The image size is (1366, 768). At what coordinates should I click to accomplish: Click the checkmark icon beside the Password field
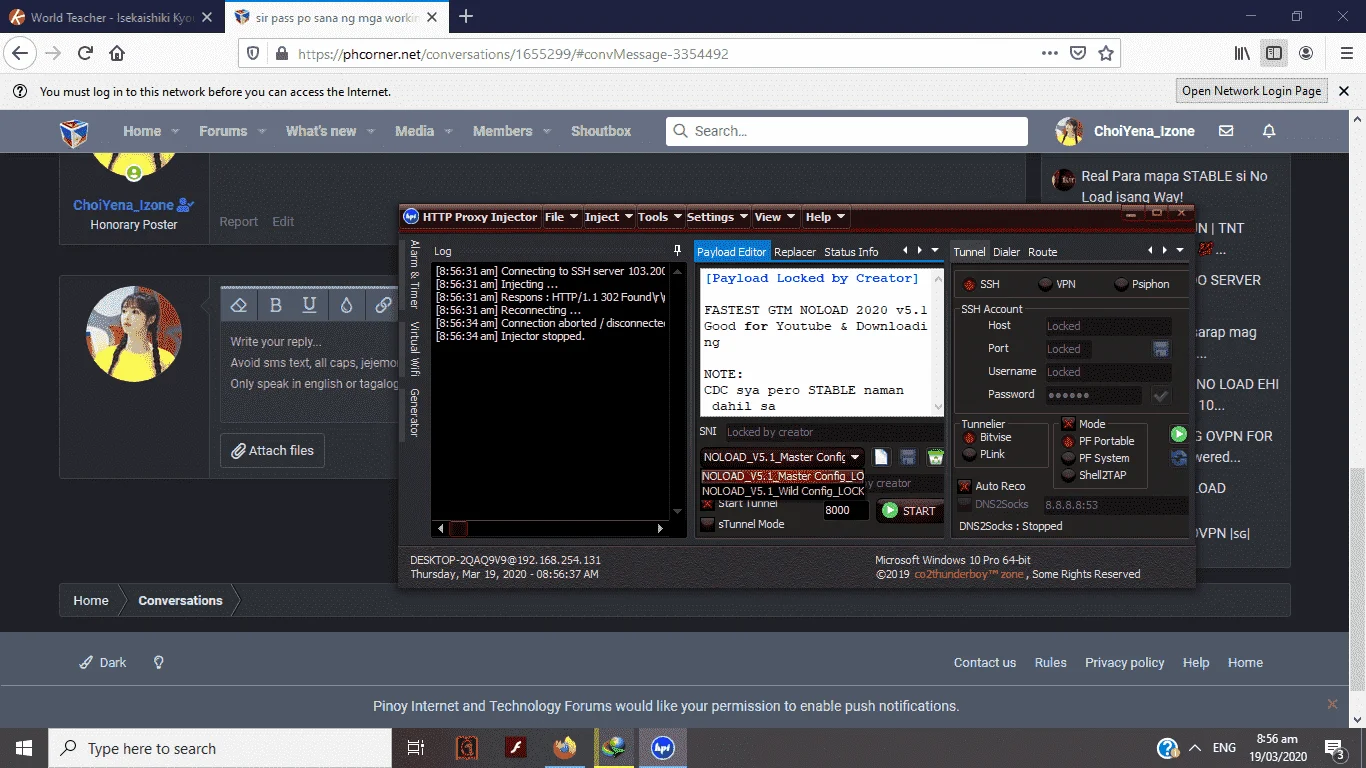click(1161, 396)
